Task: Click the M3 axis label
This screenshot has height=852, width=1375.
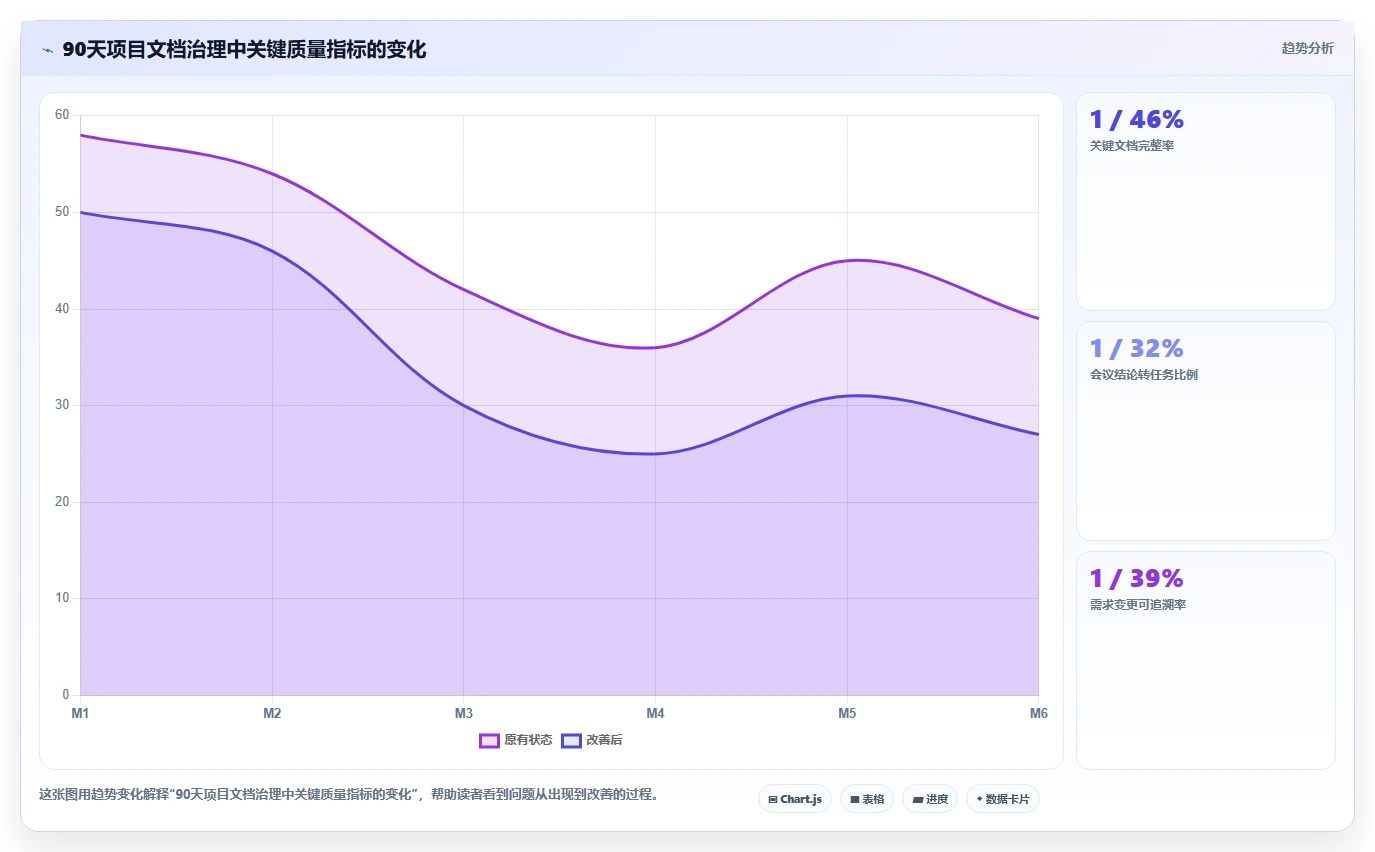Action: click(x=464, y=713)
